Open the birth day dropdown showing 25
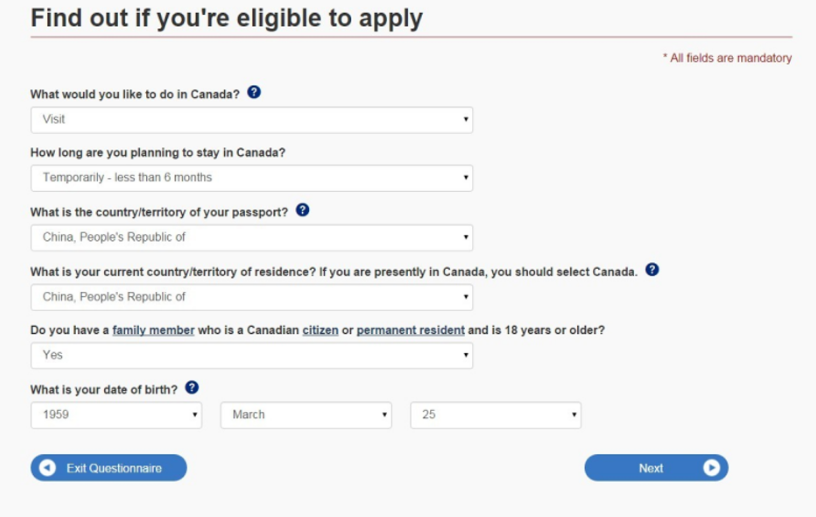Image resolution: width=816 pixels, height=517 pixels. coord(495,415)
